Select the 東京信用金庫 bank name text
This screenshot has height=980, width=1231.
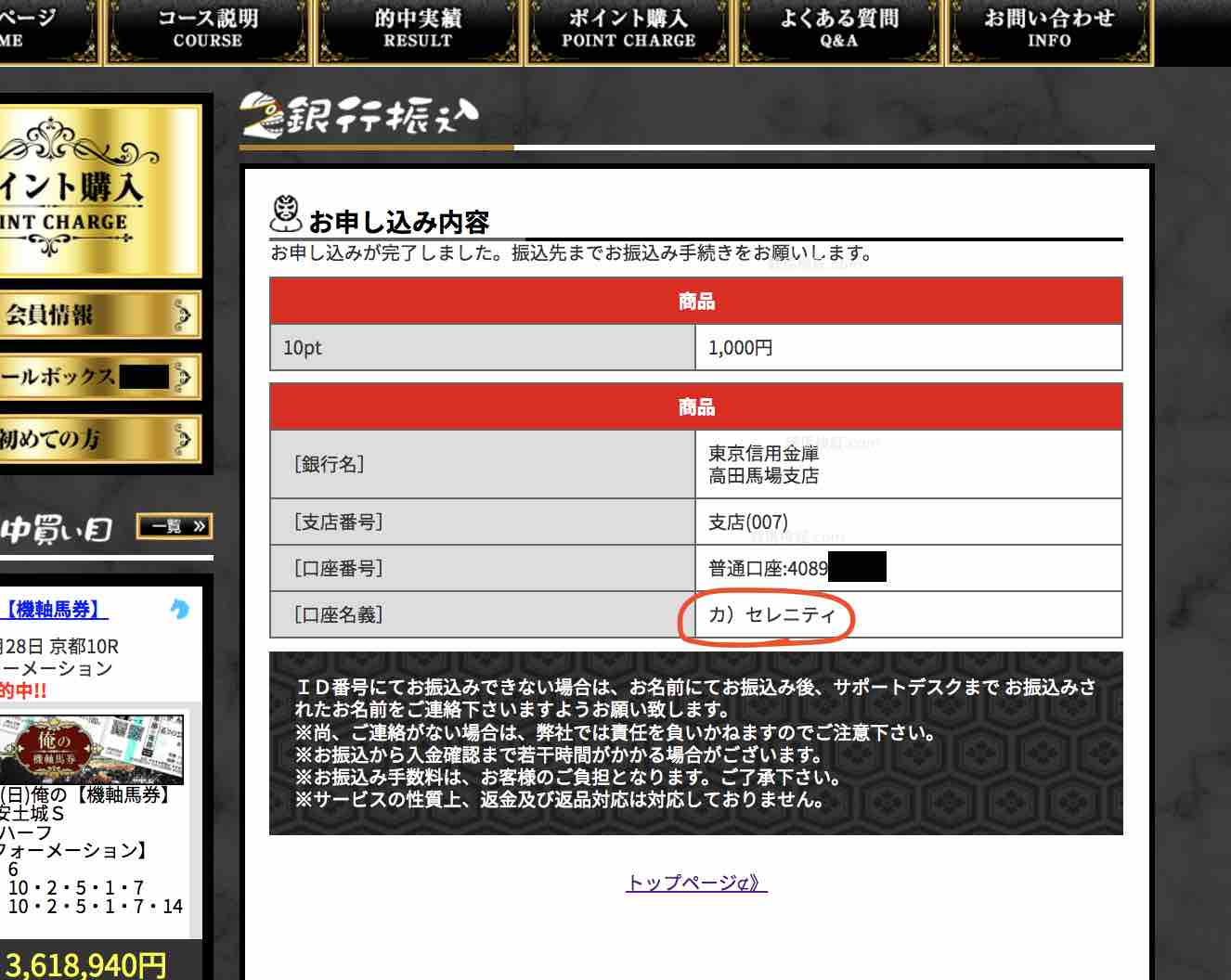763,453
